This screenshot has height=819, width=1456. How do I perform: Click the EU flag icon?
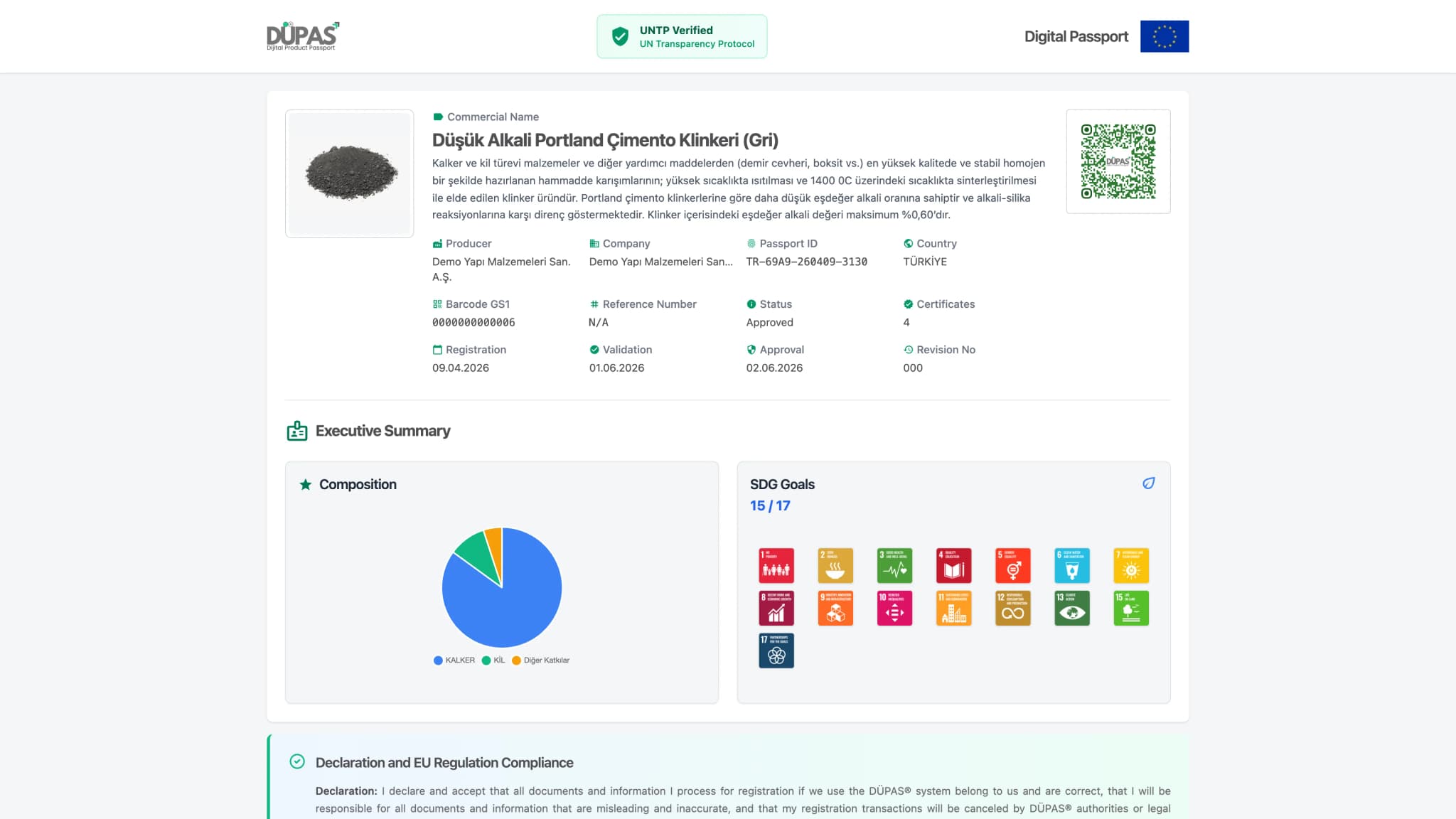click(1164, 36)
